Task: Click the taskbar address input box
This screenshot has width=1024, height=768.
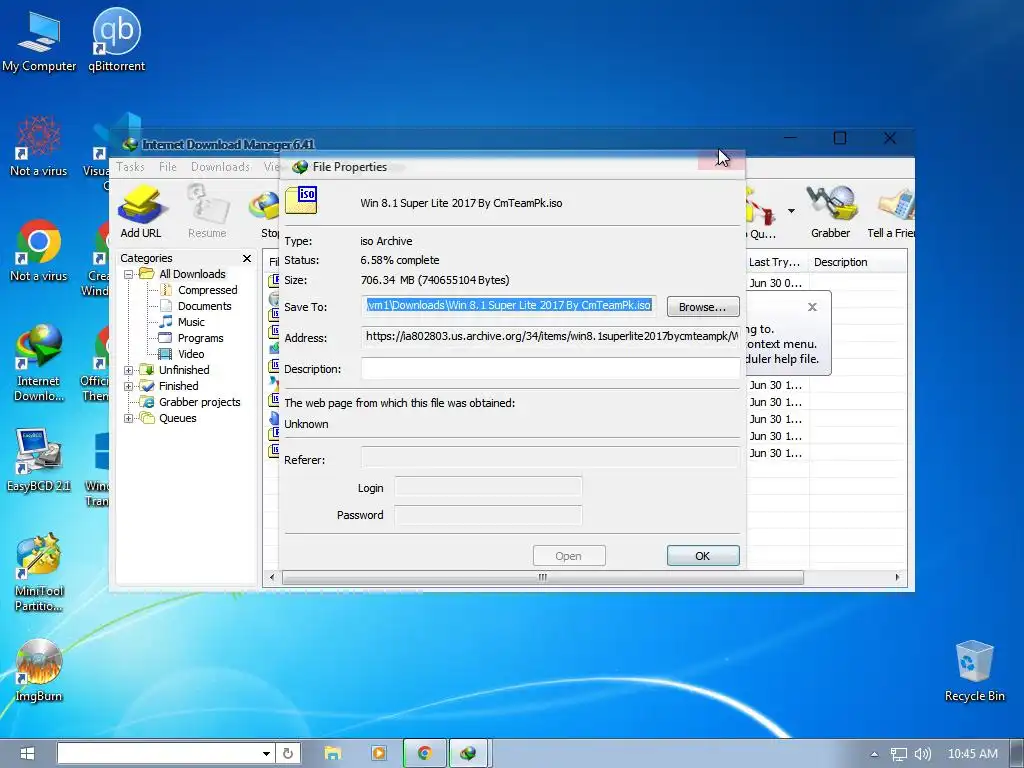Action: pos(159,754)
